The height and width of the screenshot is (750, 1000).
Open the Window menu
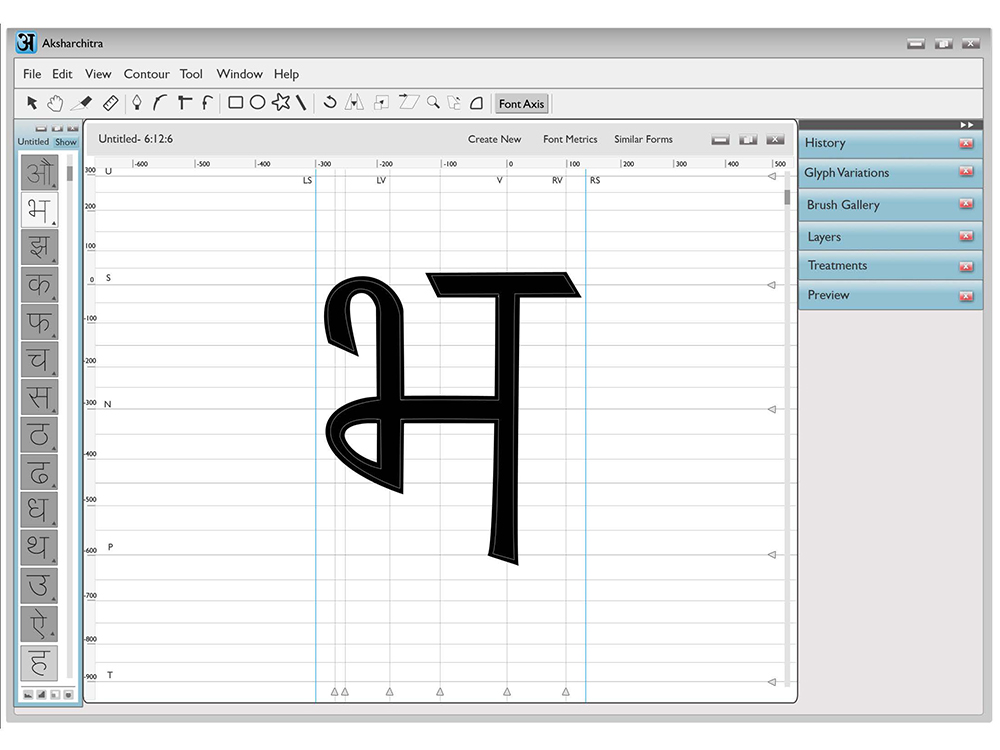pyautogui.click(x=240, y=74)
